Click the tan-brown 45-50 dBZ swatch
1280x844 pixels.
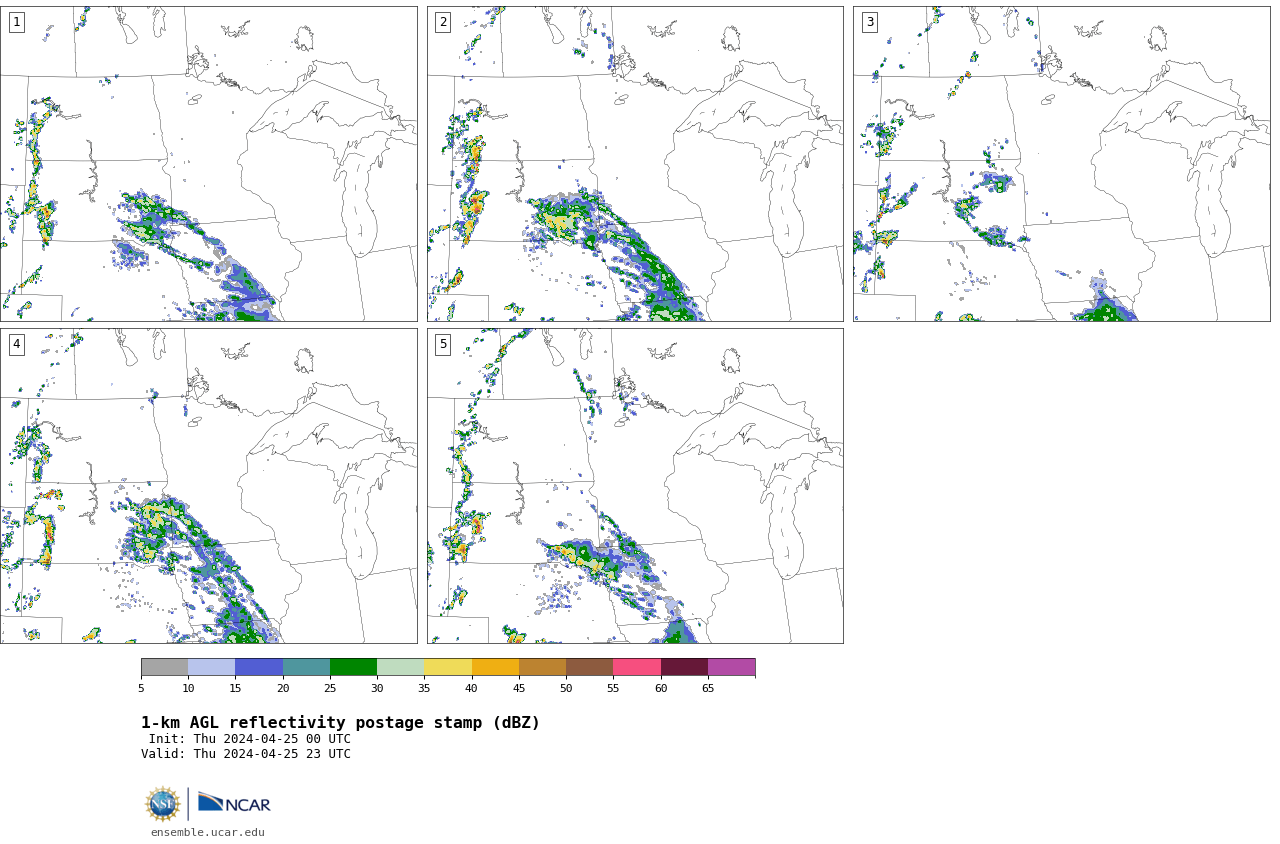click(542, 667)
